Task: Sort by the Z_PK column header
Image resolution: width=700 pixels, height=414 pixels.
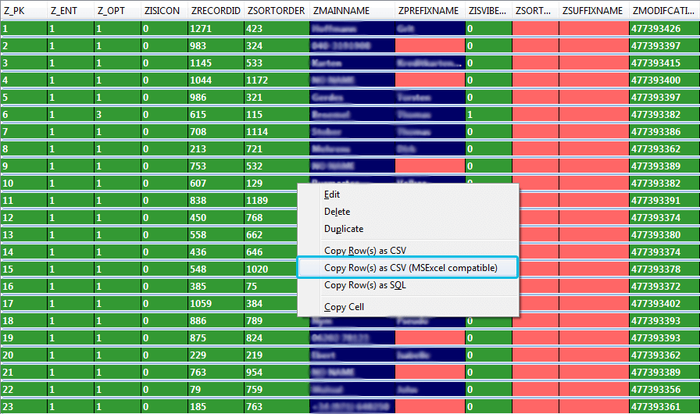Action: click(x=23, y=11)
